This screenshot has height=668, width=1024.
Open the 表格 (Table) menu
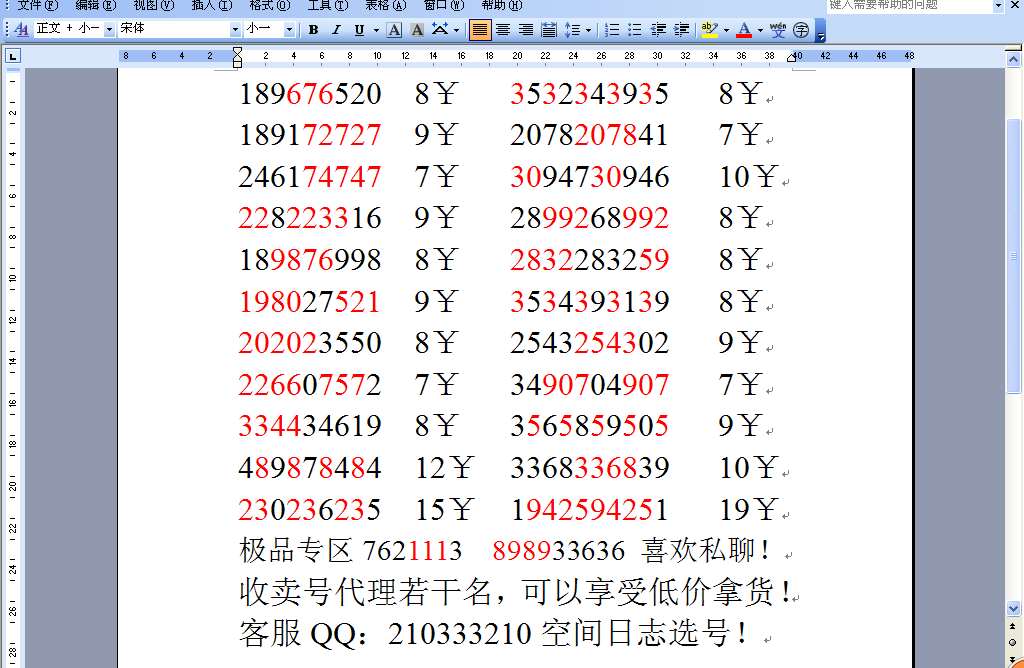pos(385,5)
